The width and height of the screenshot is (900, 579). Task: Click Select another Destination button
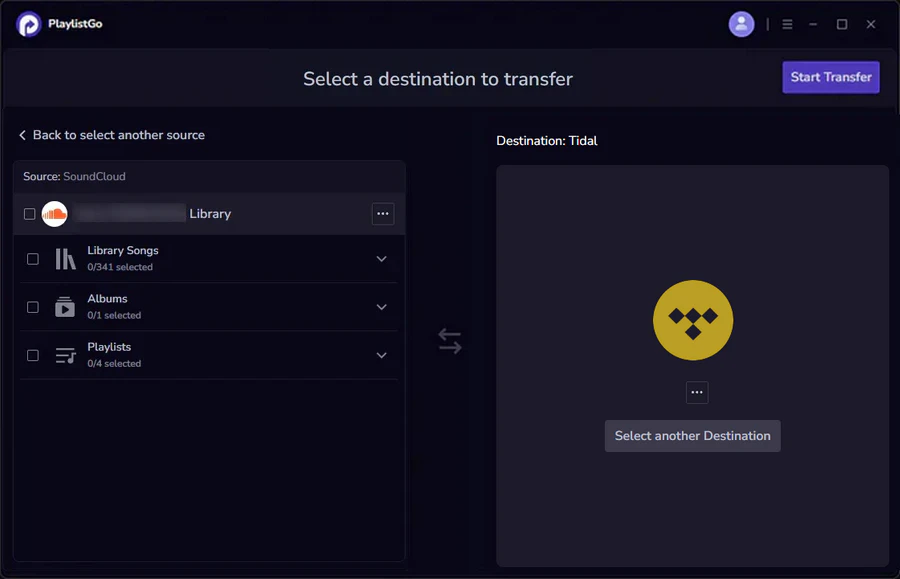pos(692,436)
